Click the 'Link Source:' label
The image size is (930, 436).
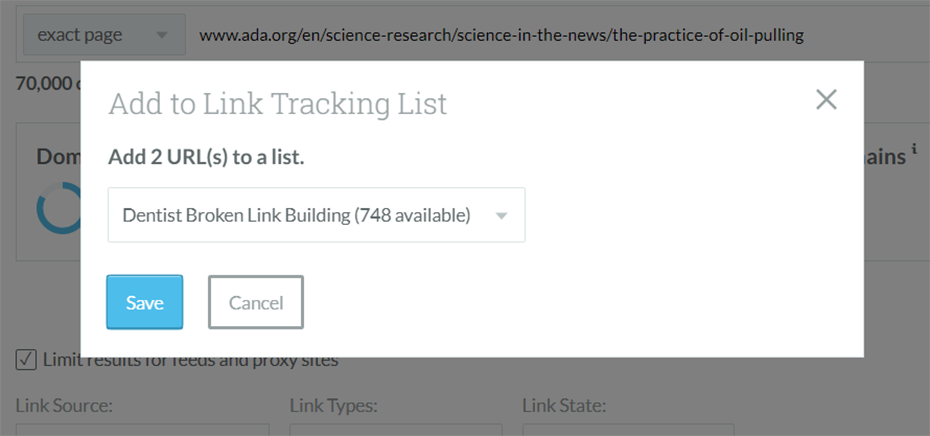pos(64,406)
